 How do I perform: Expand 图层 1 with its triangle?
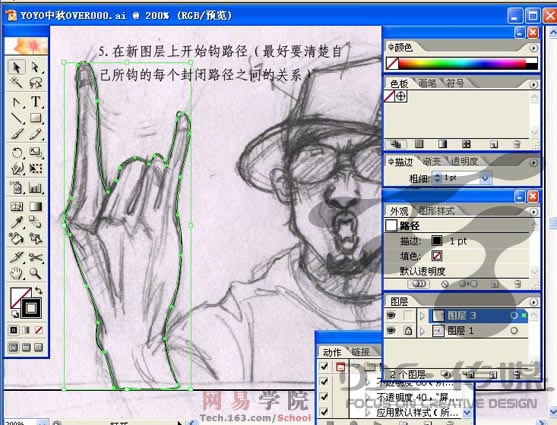(x=422, y=331)
